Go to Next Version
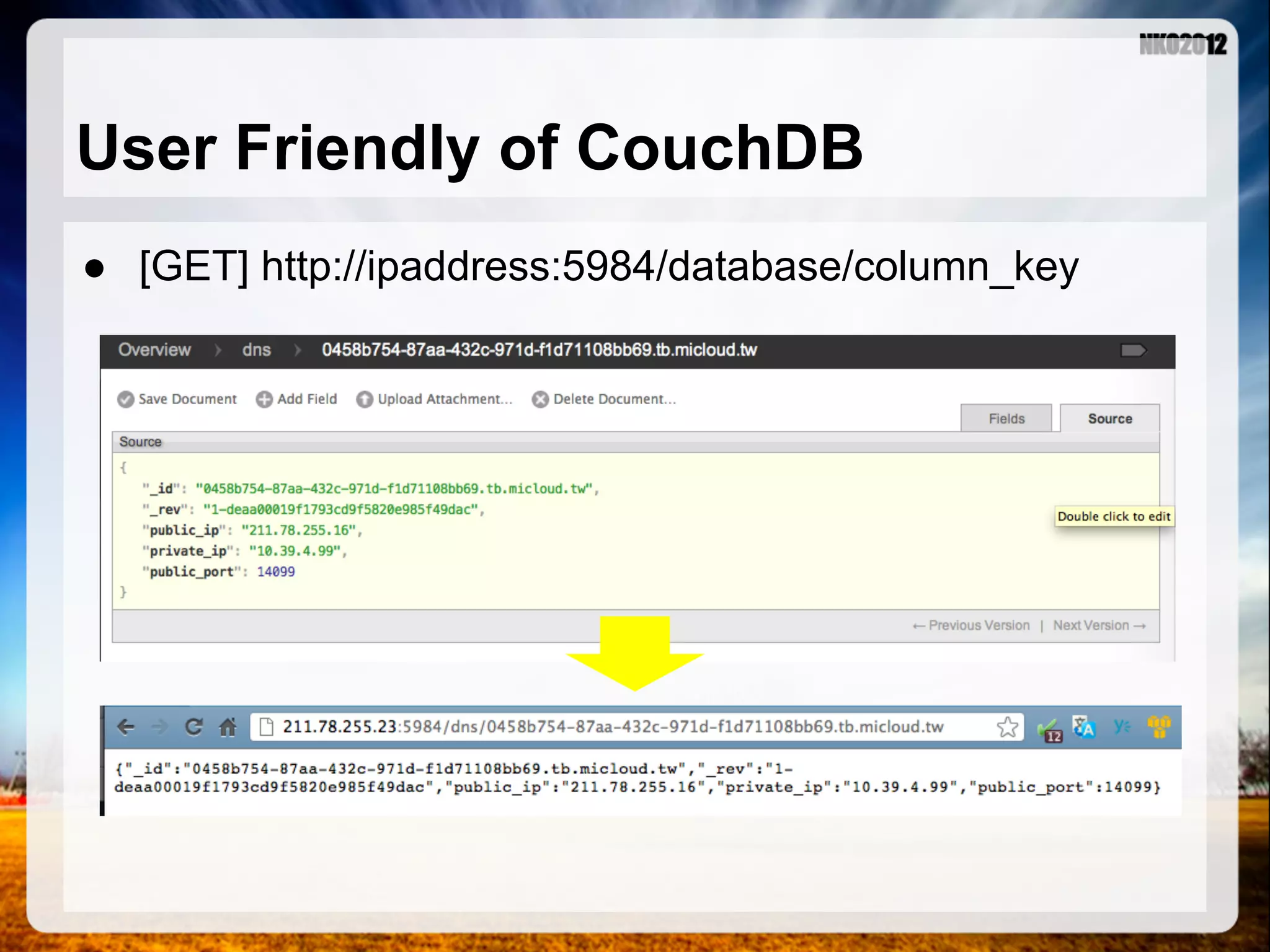 (1099, 625)
